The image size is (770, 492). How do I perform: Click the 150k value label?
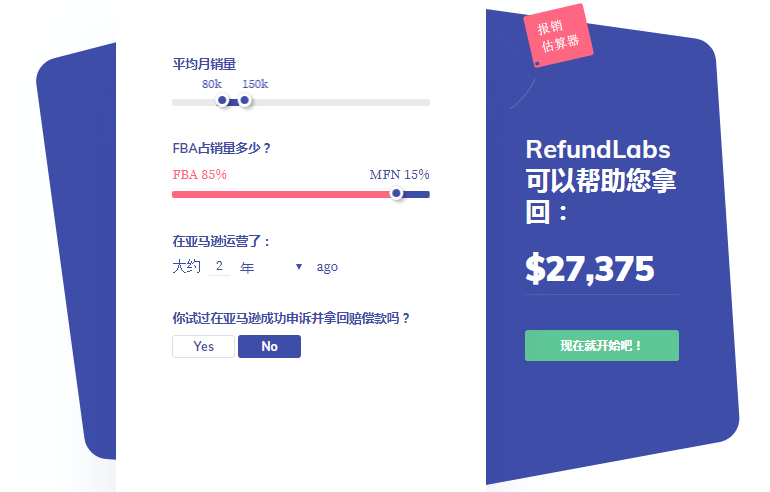coord(255,84)
